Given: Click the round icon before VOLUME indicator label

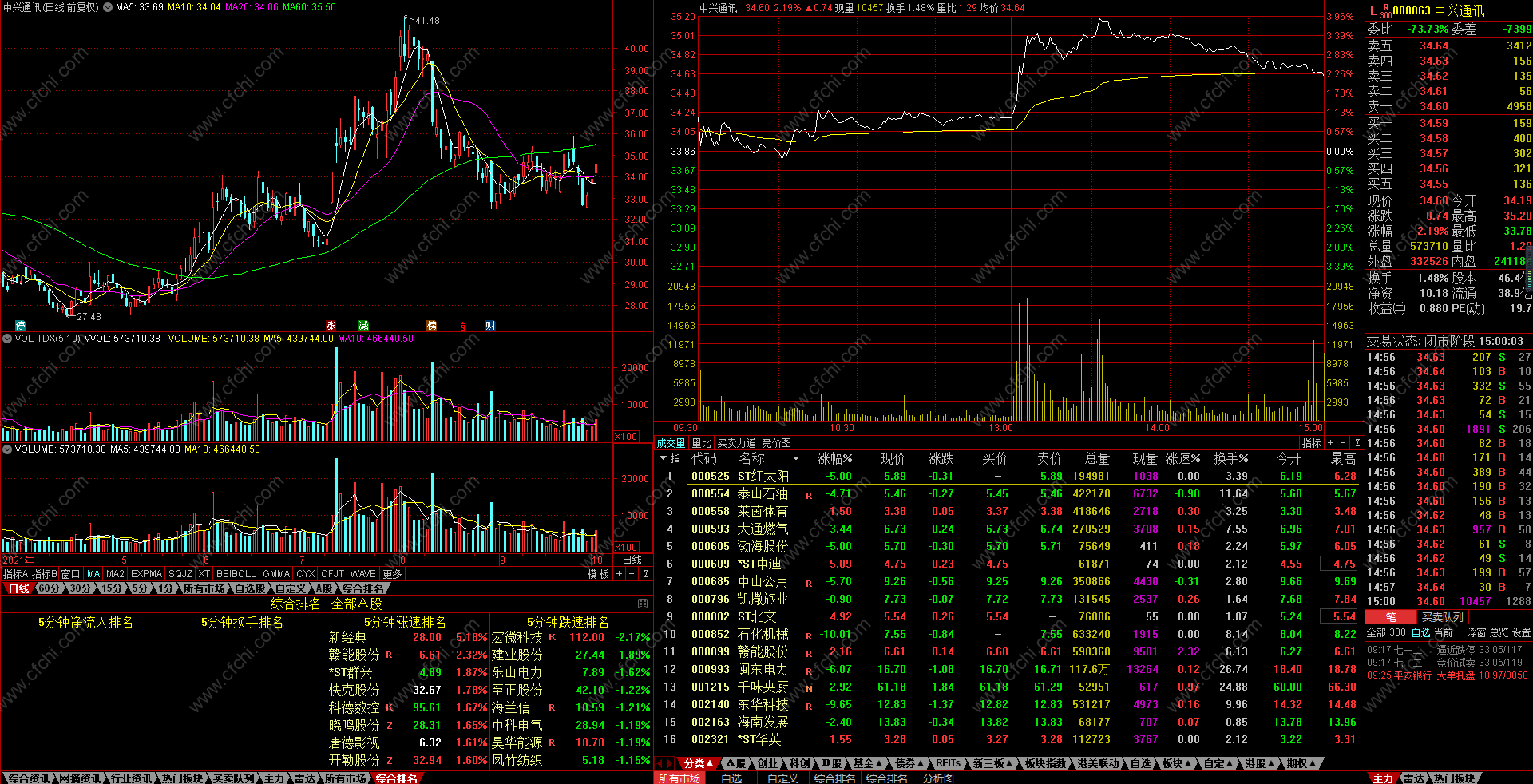Looking at the screenshot, I should coord(7,449).
